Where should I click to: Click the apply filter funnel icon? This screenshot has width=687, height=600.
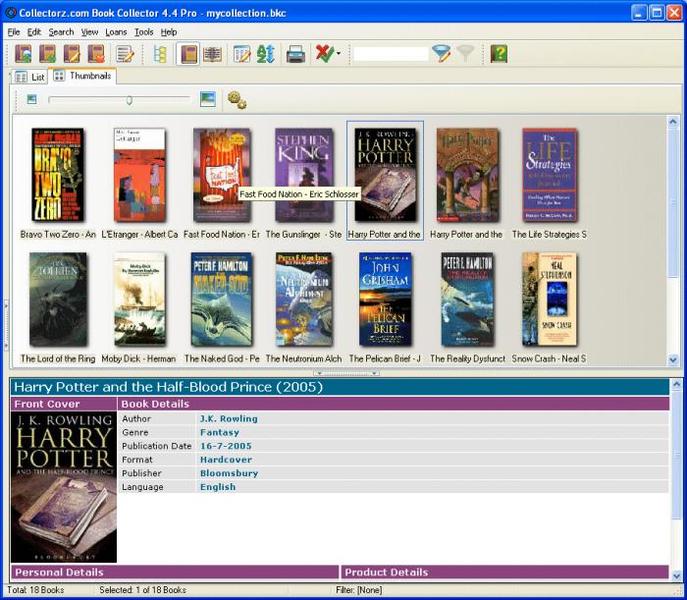coord(441,54)
